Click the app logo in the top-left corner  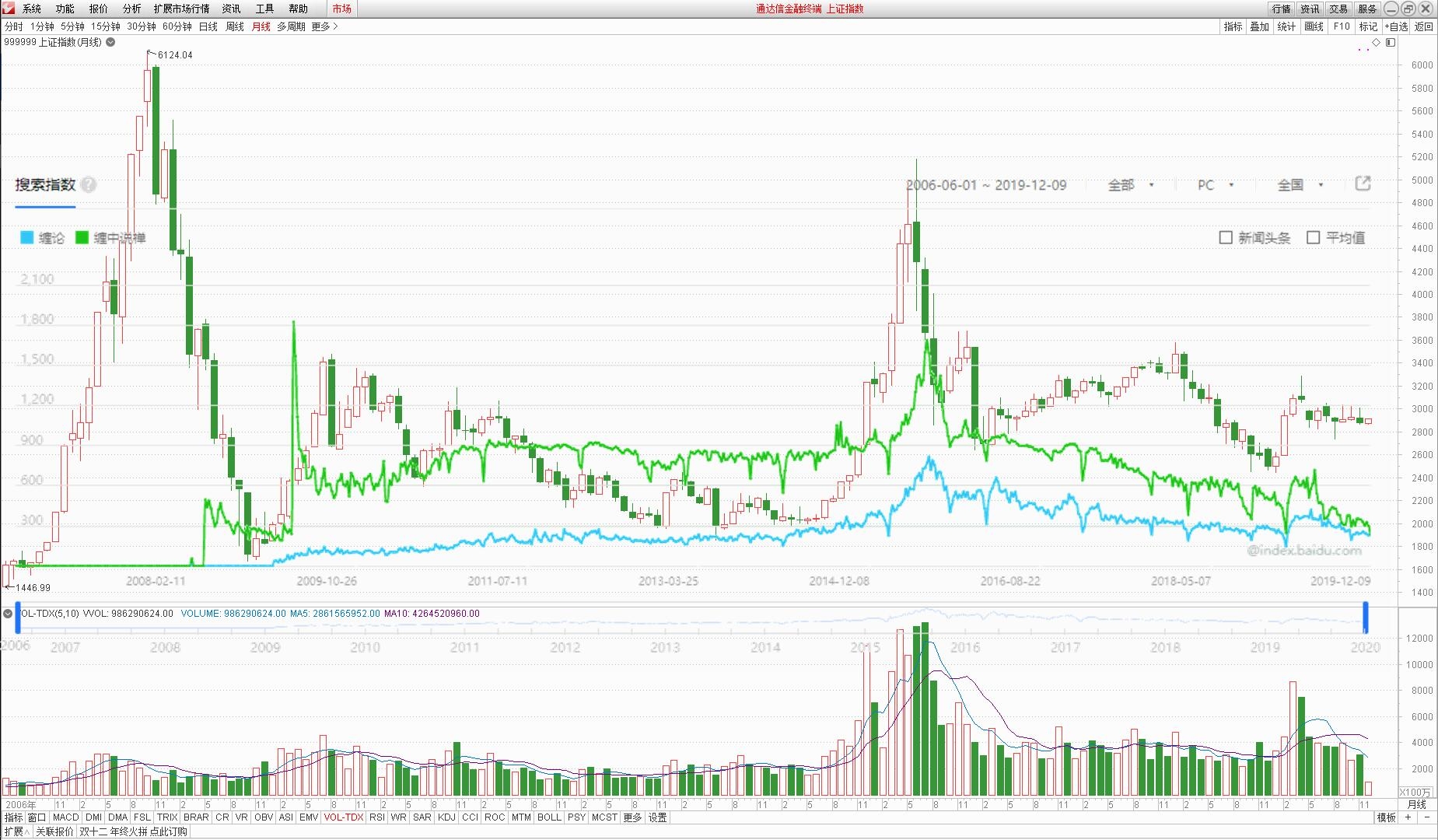point(9,9)
